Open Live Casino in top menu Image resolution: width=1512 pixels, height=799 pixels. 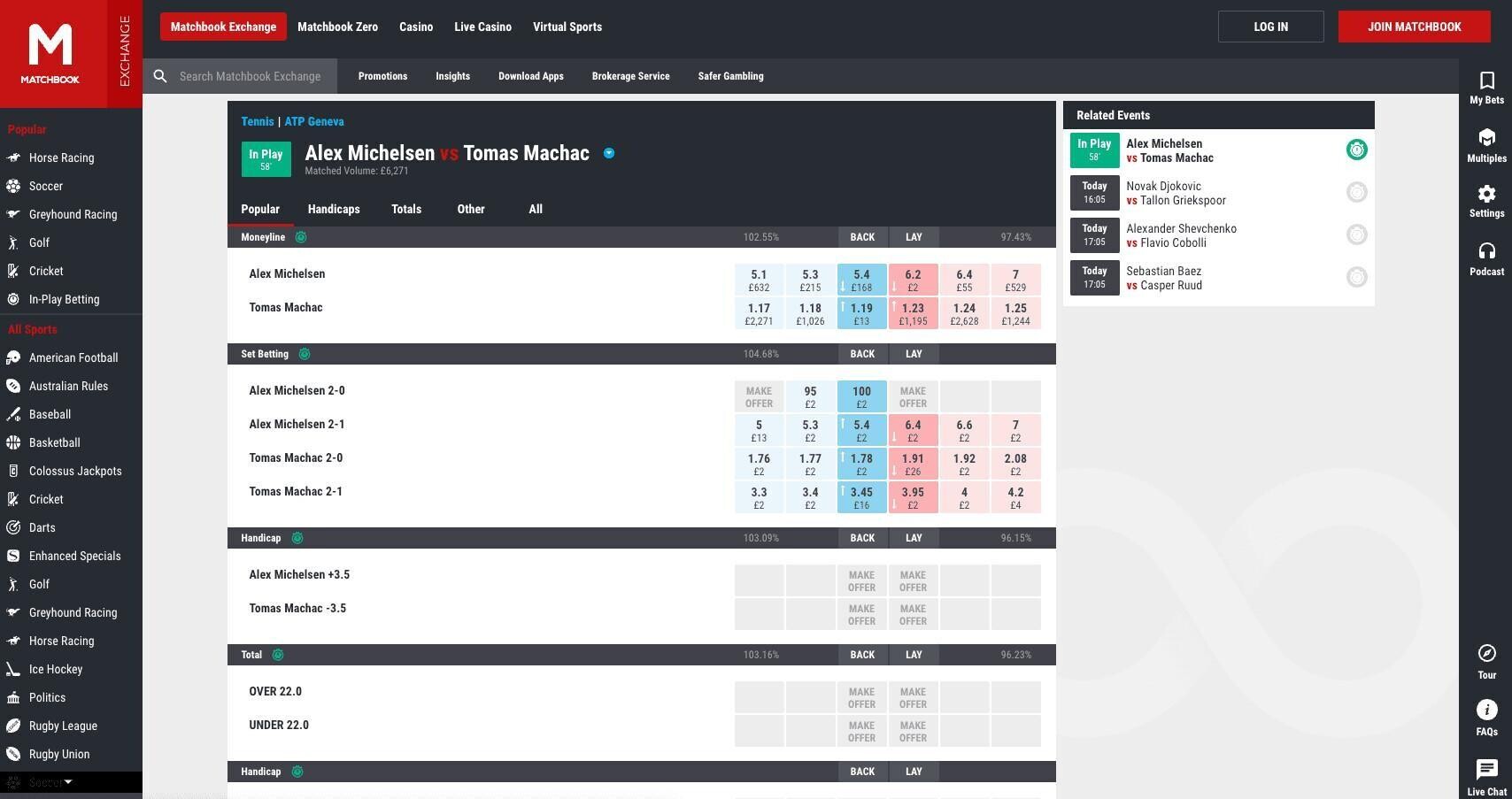tap(482, 27)
